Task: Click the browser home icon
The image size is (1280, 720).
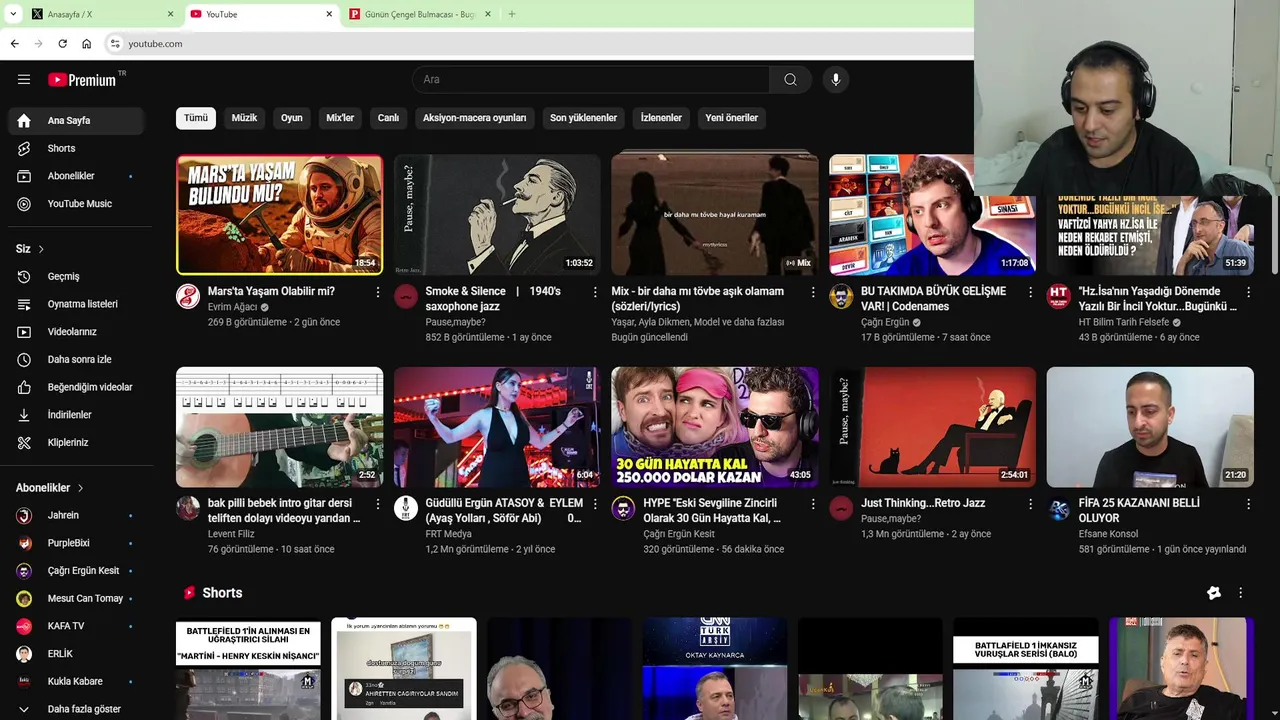Action: tap(86, 43)
